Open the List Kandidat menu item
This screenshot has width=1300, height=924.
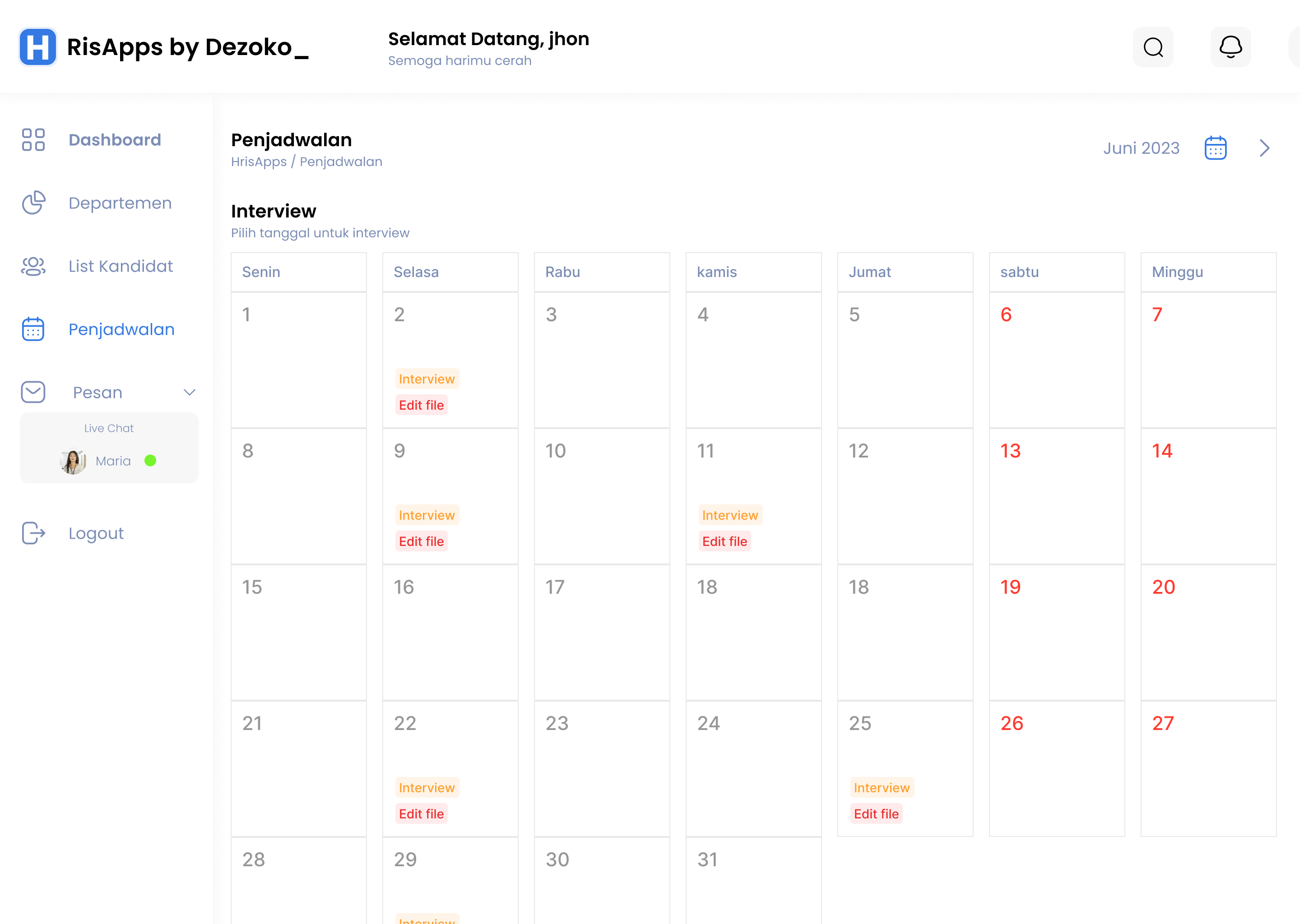click(121, 266)
